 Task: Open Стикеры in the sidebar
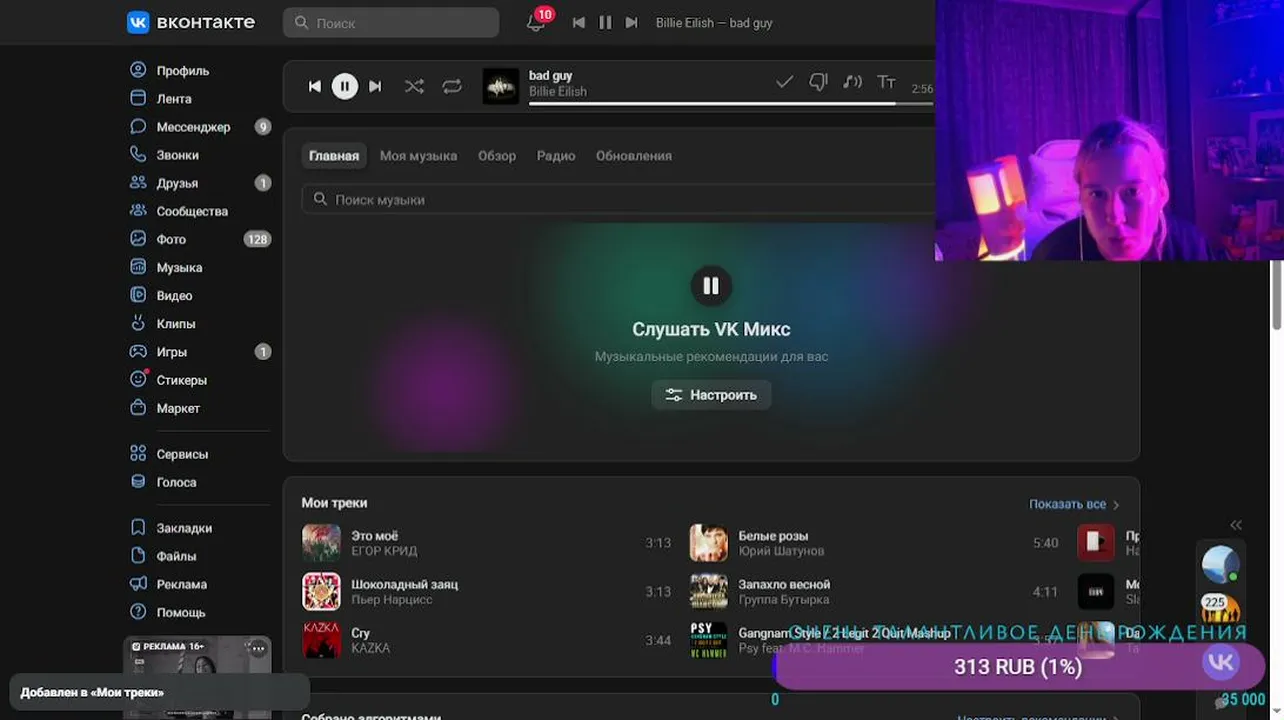181,380
